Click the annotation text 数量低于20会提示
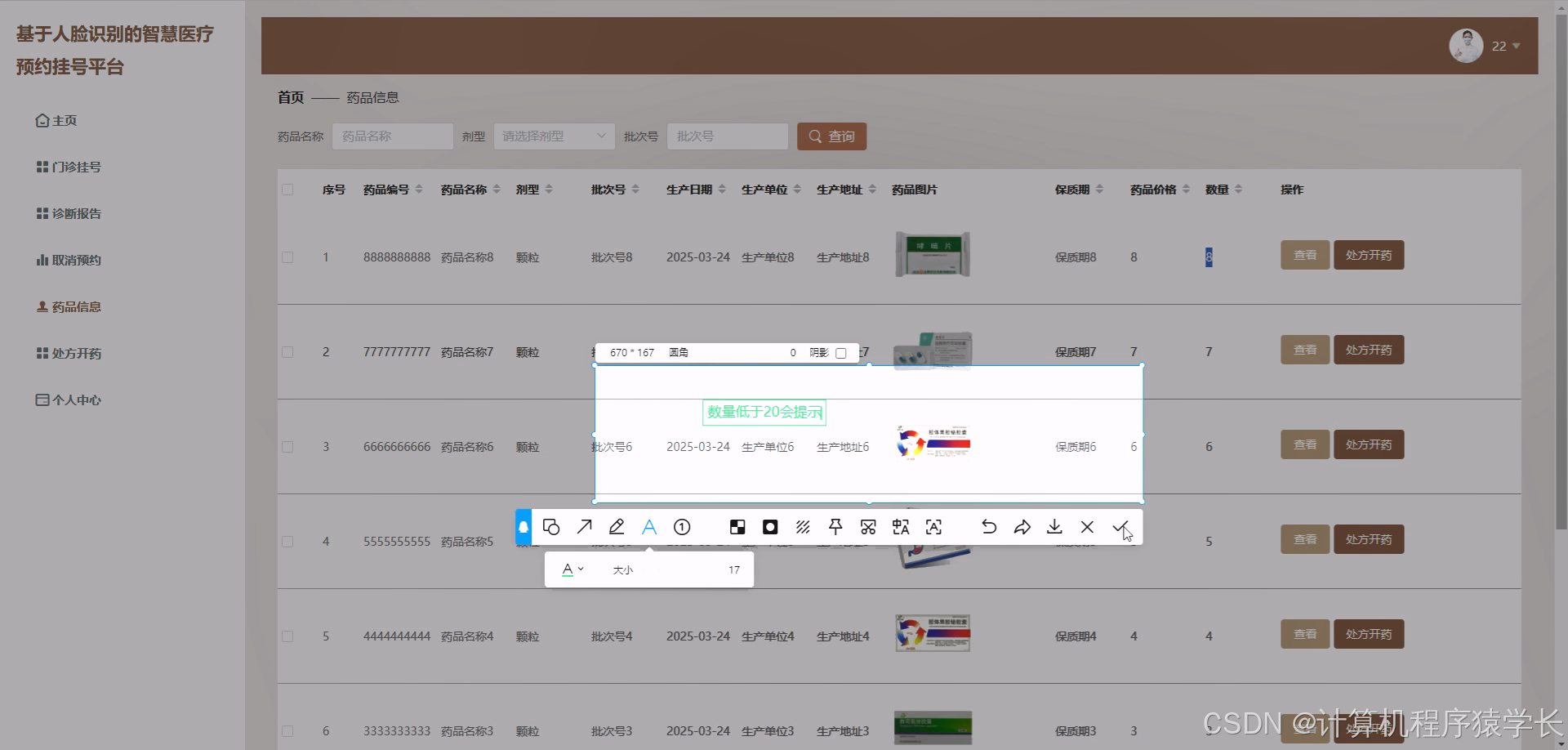Viewport: 1568px width, 750px height. tap(764, 412)
